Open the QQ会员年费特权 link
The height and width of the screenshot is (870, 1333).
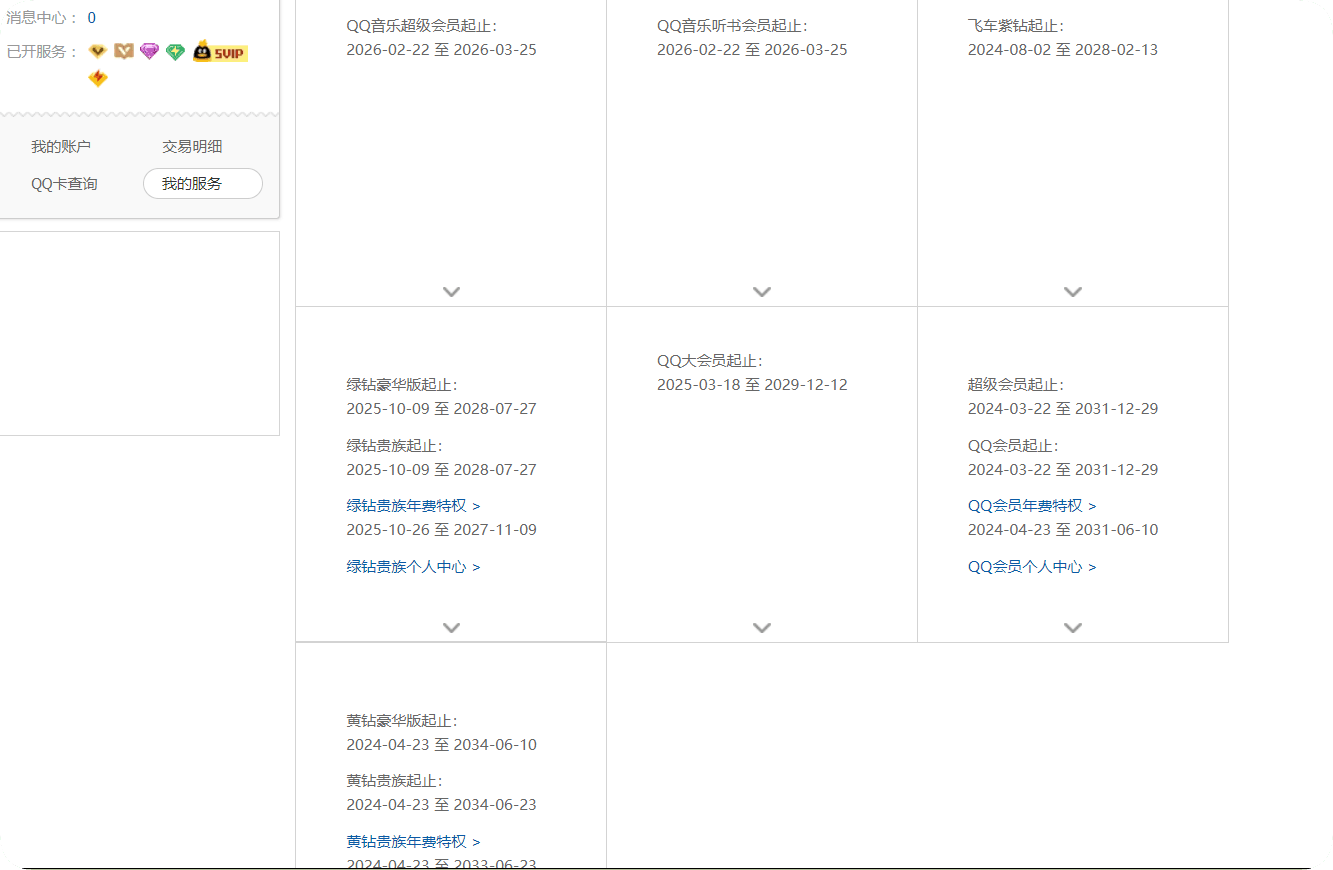1032,506
